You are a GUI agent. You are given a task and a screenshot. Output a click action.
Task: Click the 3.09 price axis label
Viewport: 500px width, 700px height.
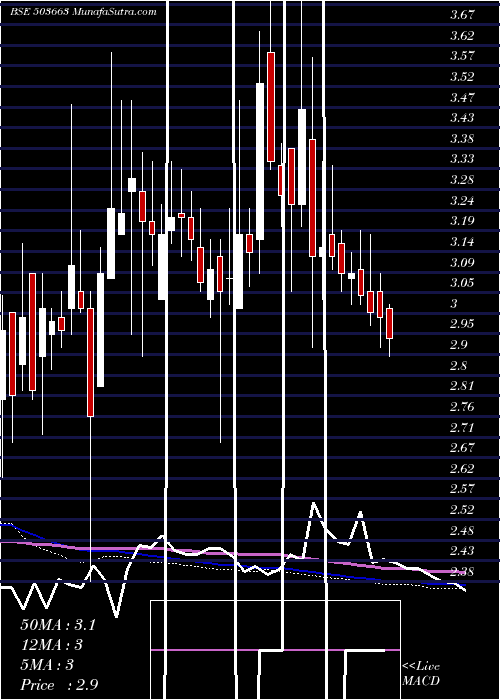[462, 262]
